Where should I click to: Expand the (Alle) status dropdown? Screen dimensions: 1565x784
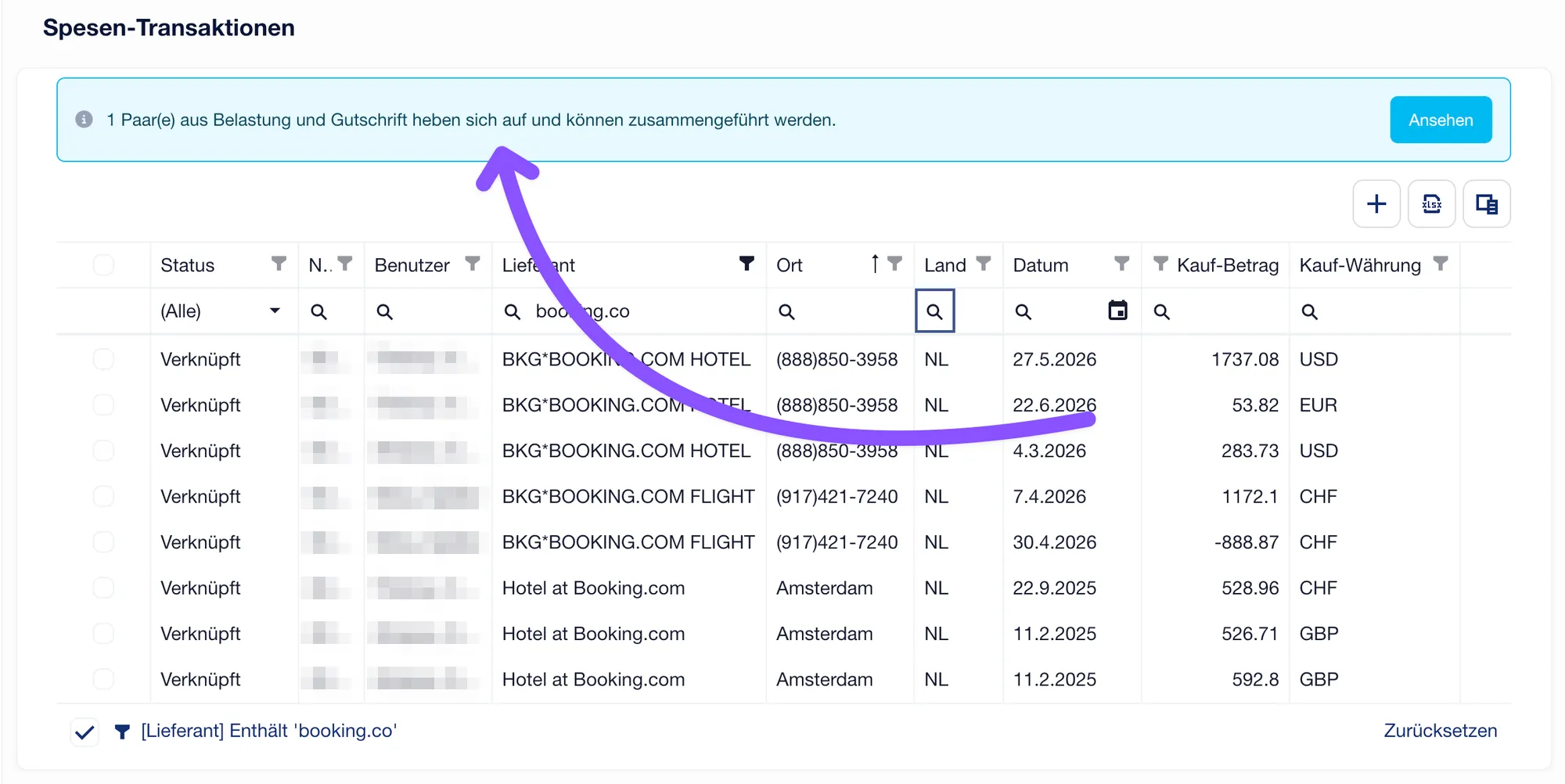point(275,311)
